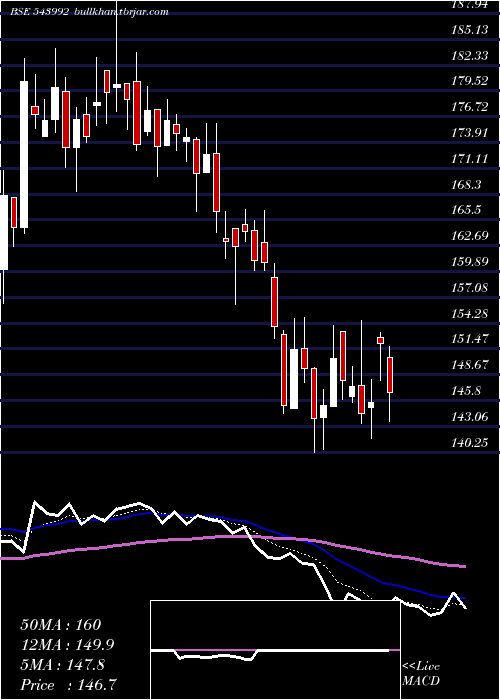Click the 171.11 price axis label

(x=469, y=159)
